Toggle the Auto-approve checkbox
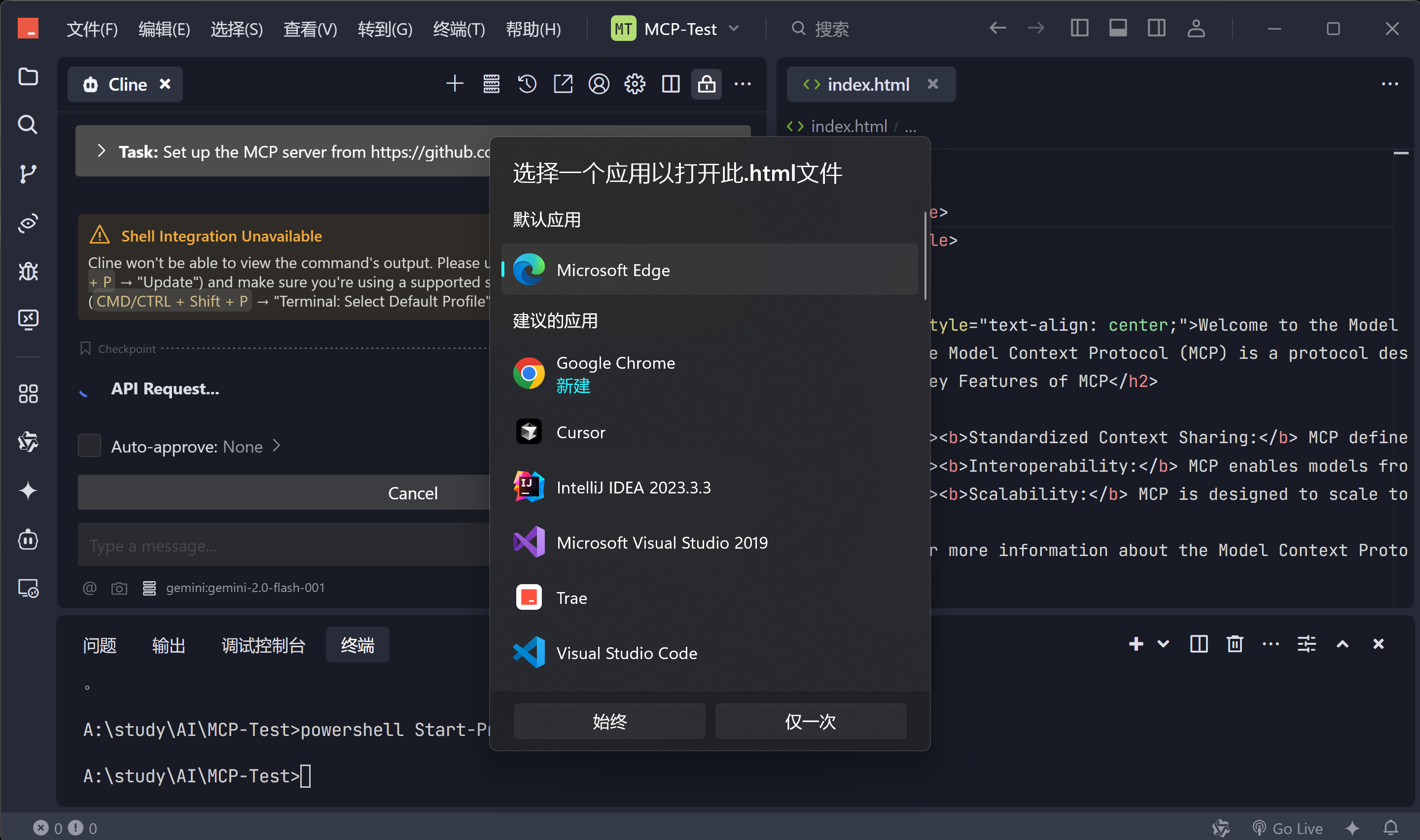The image size is (1420, 840). (x=89, y=446)
